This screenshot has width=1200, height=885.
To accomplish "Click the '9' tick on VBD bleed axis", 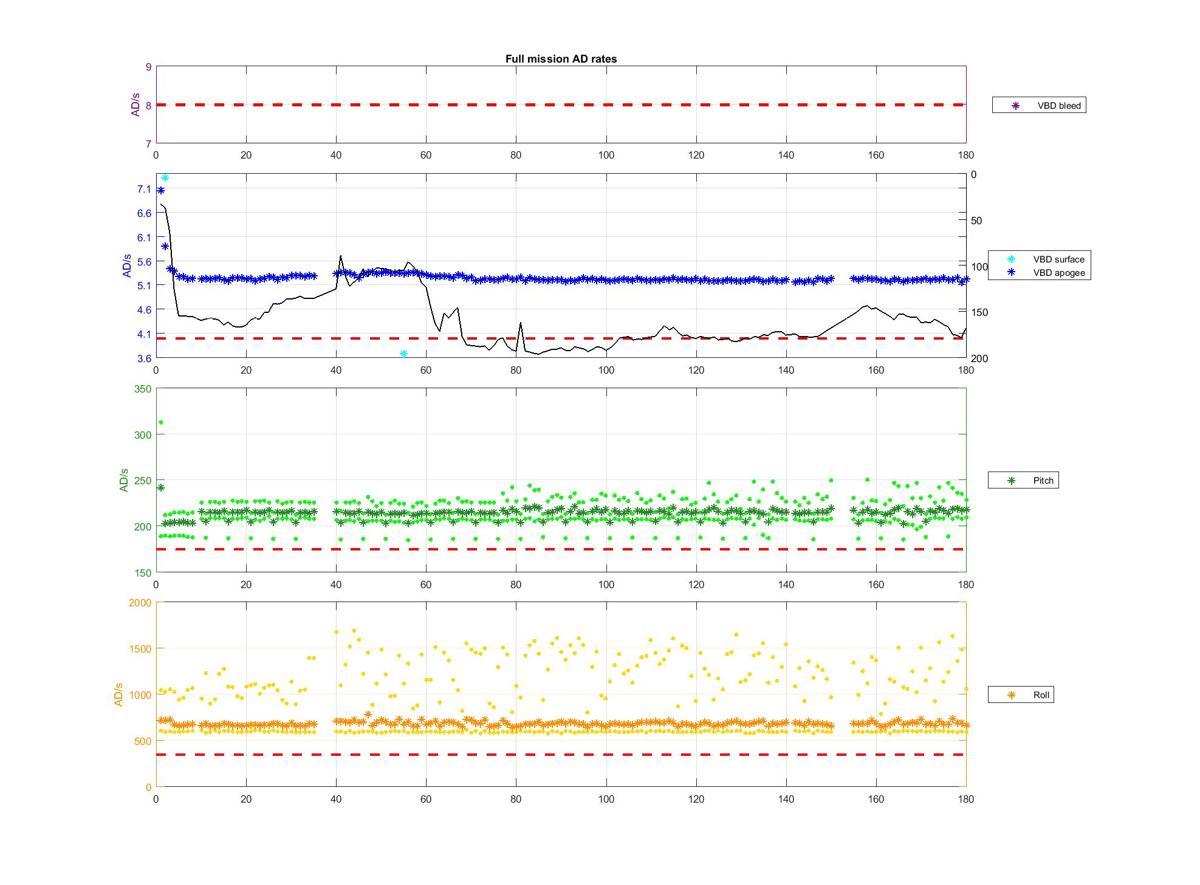I will 148,67.
